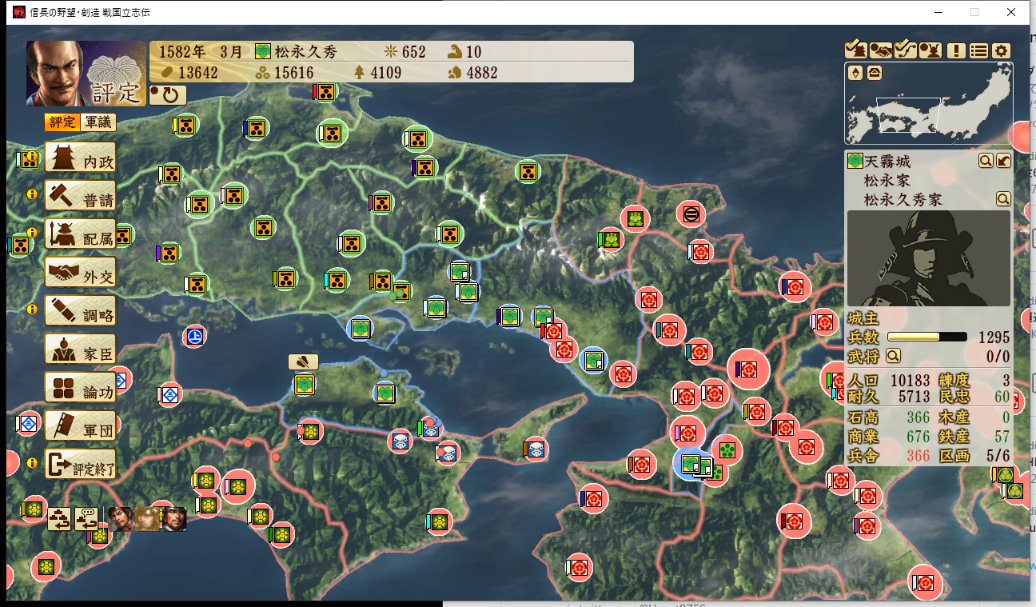
Task: Select first officer portrait at bottom
Action: [120, 518]
